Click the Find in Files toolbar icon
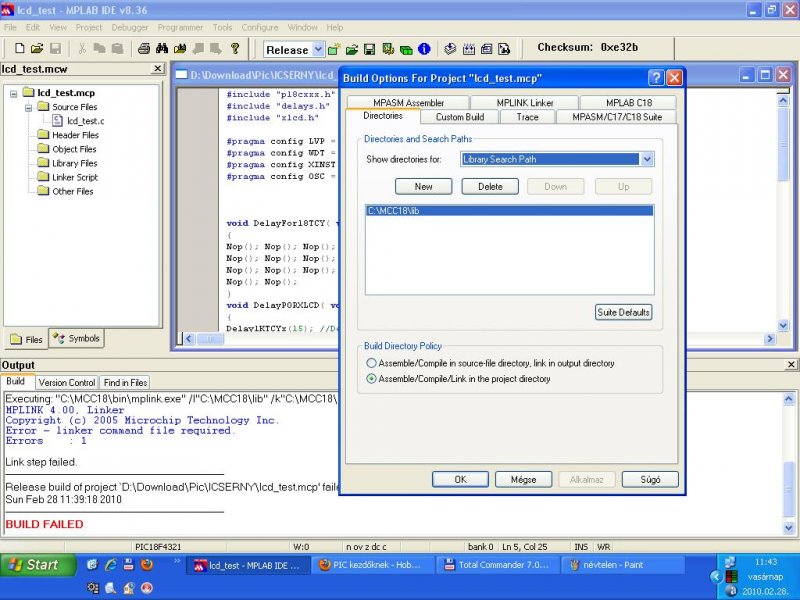The height and width of the screenshot is (600, 800). [x=180, y=49]
